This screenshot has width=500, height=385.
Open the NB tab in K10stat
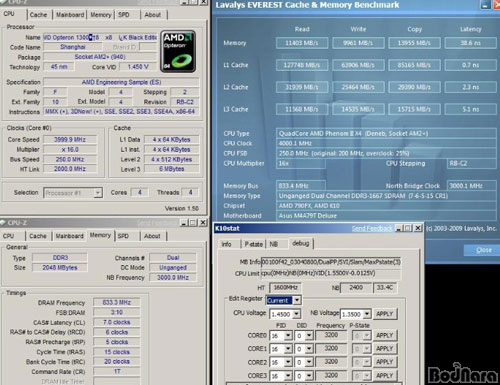coord(274,244)
